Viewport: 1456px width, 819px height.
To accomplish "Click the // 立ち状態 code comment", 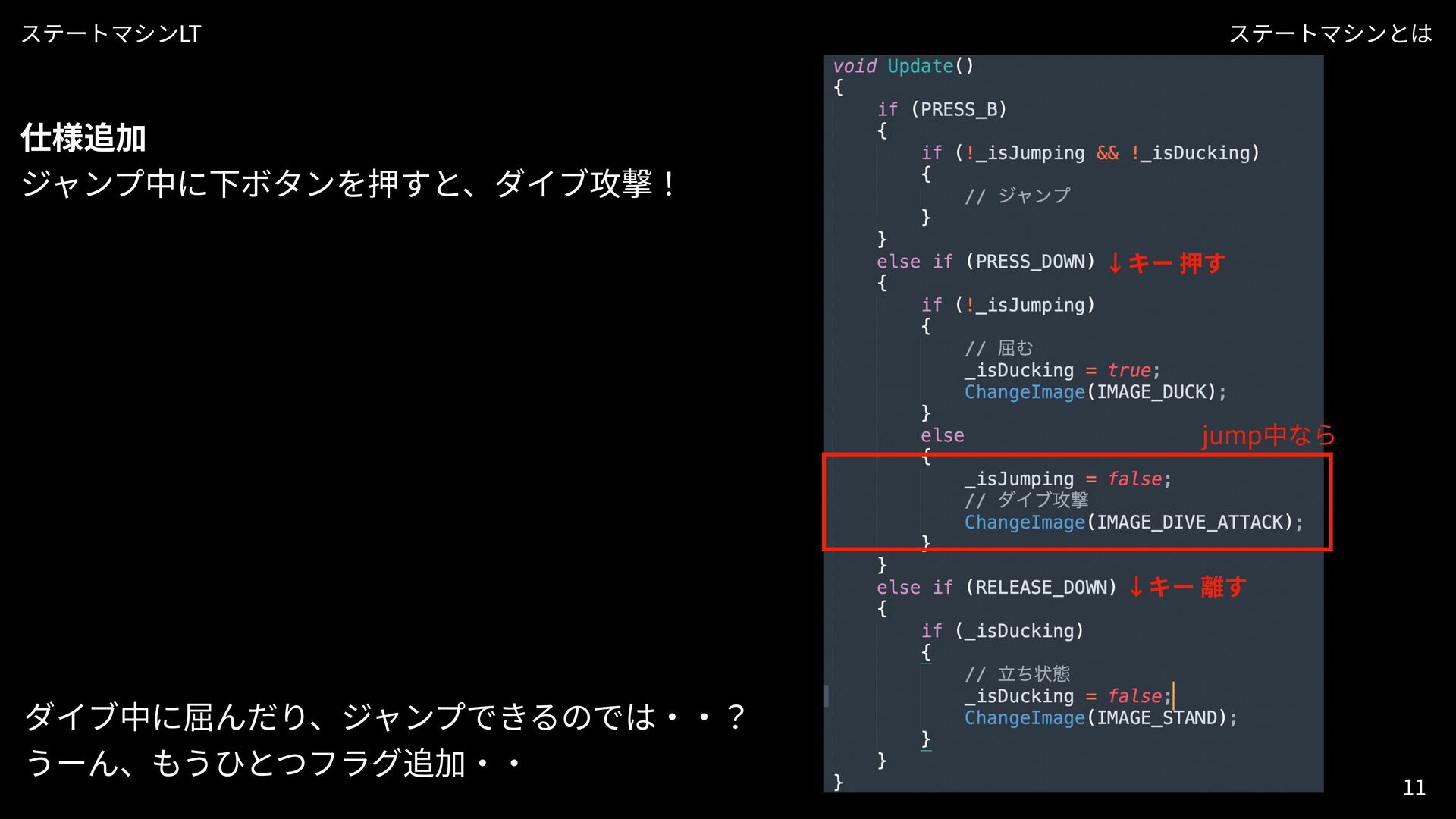I will click(x=1017, y=673).
